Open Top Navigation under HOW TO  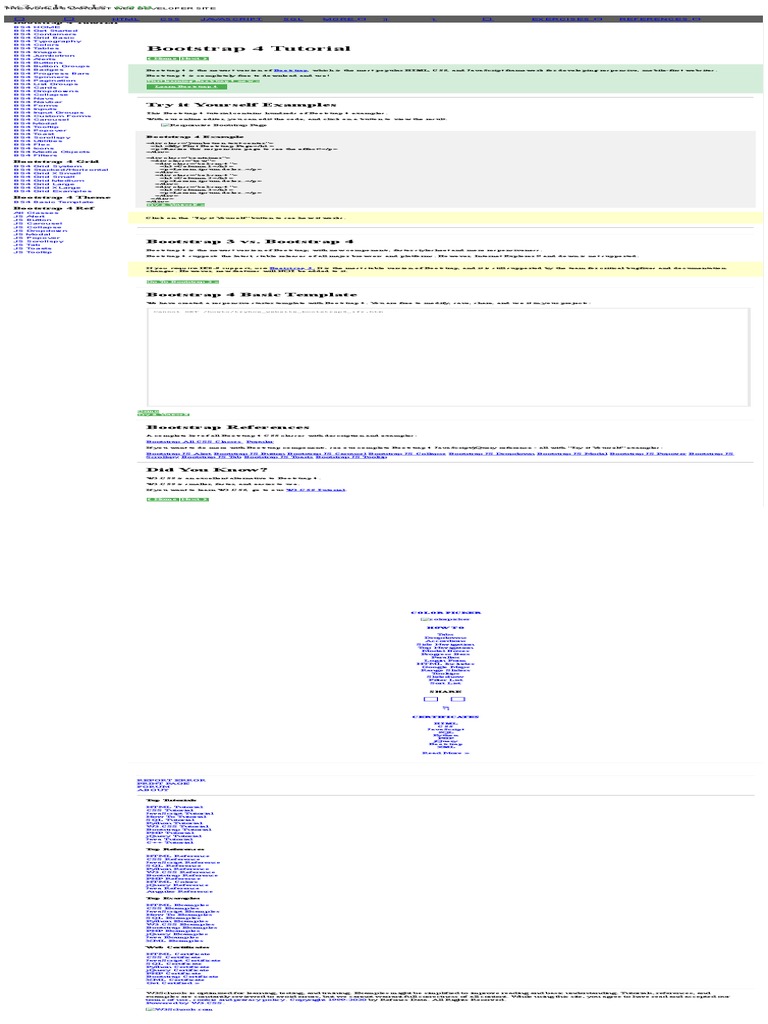click(446, 648)
